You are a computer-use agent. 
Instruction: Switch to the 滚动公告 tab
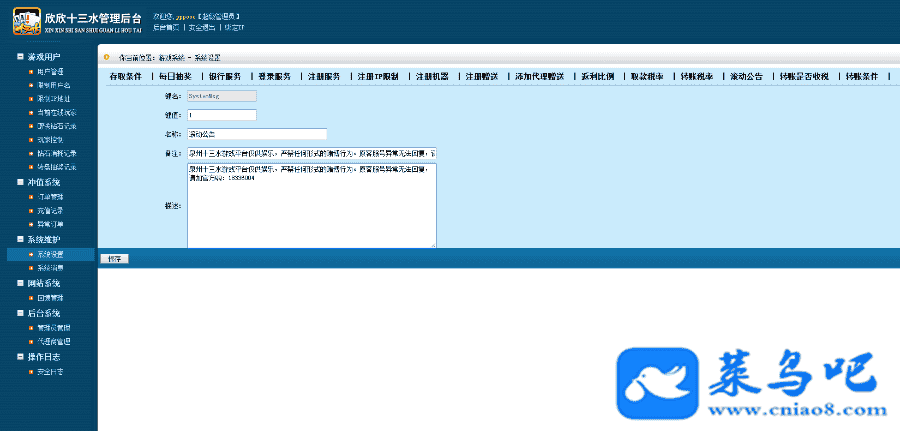pos(746,77)
